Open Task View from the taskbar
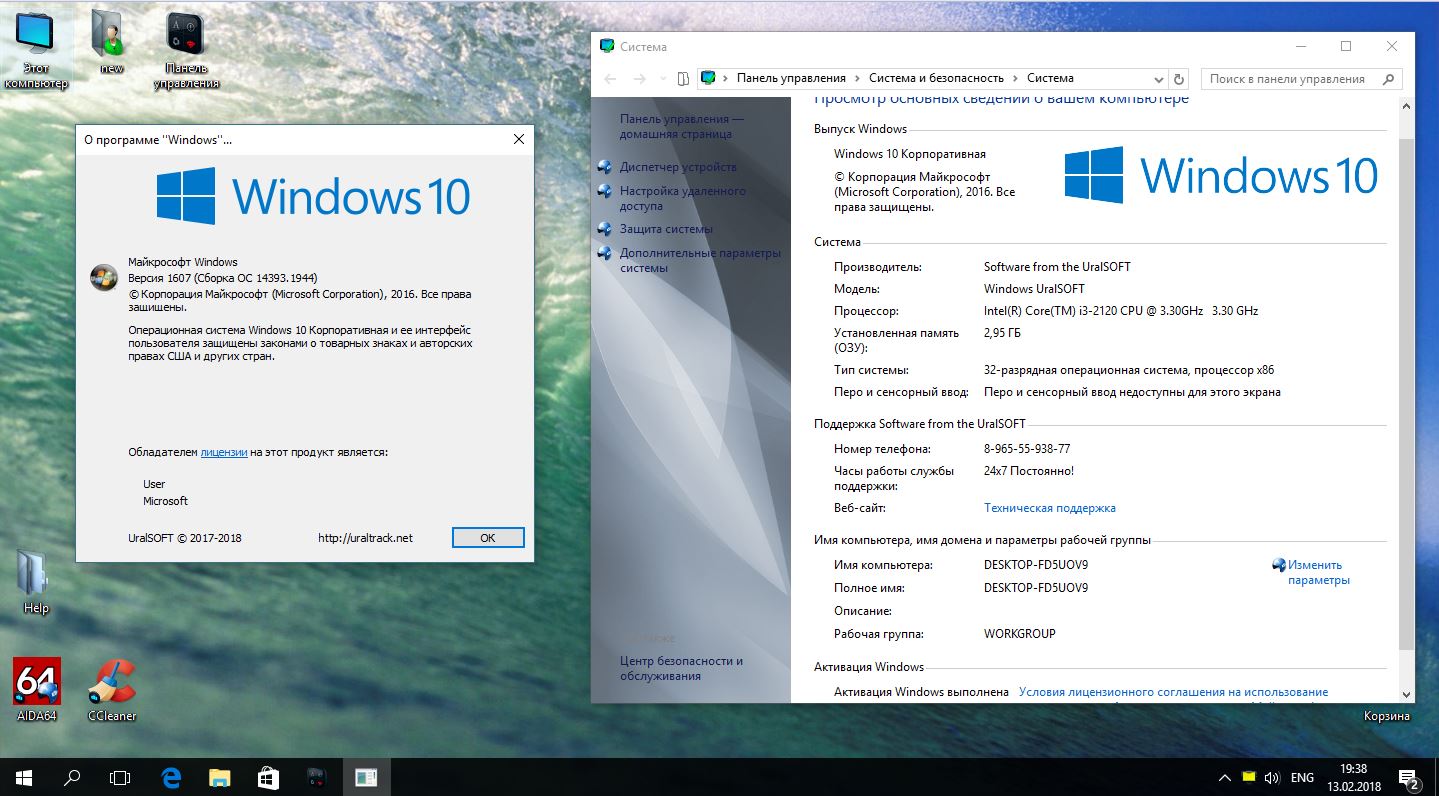The image size is (1439, 796). 120,777
